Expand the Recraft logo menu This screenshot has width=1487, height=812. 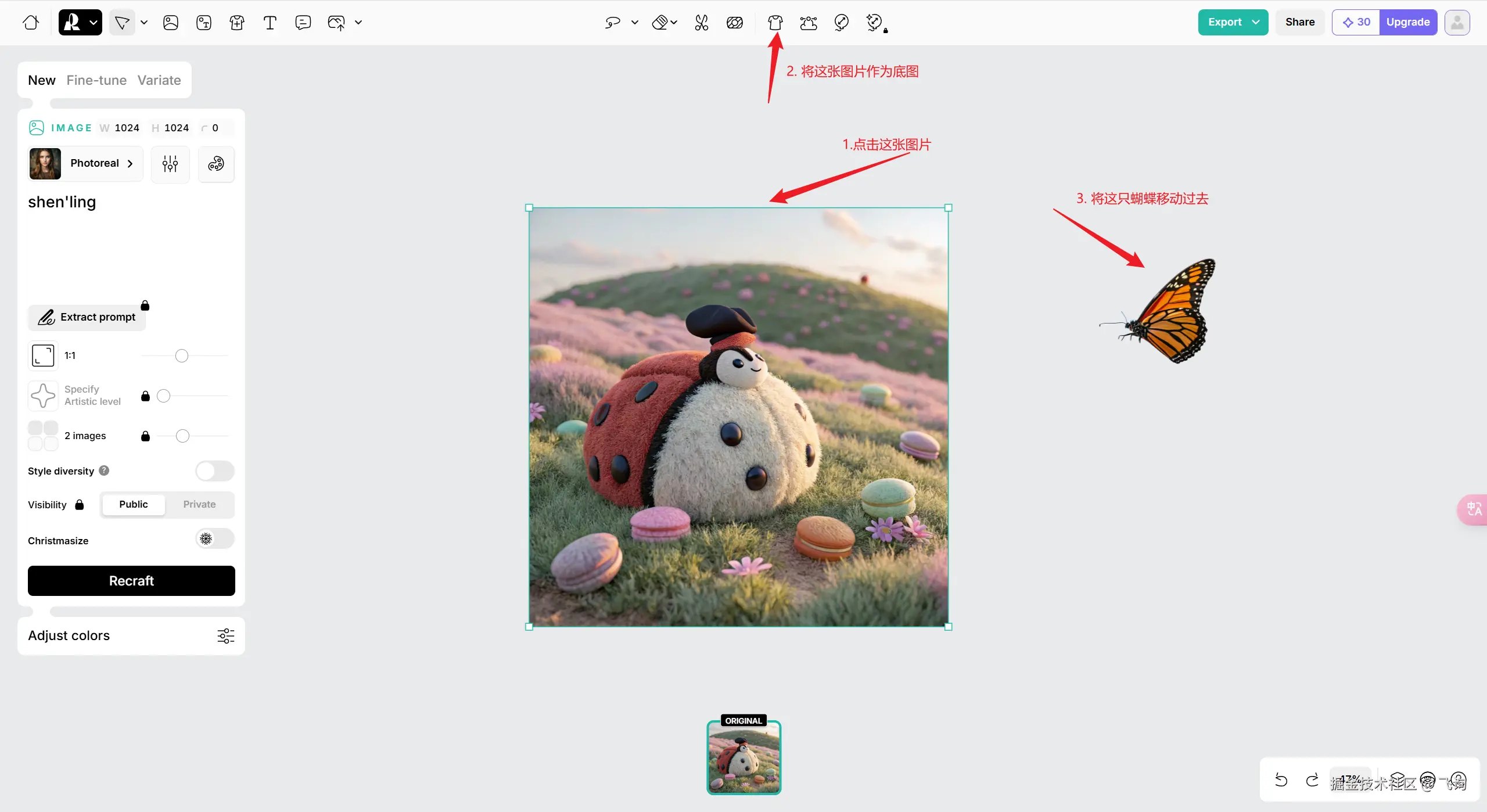[80, 23]
